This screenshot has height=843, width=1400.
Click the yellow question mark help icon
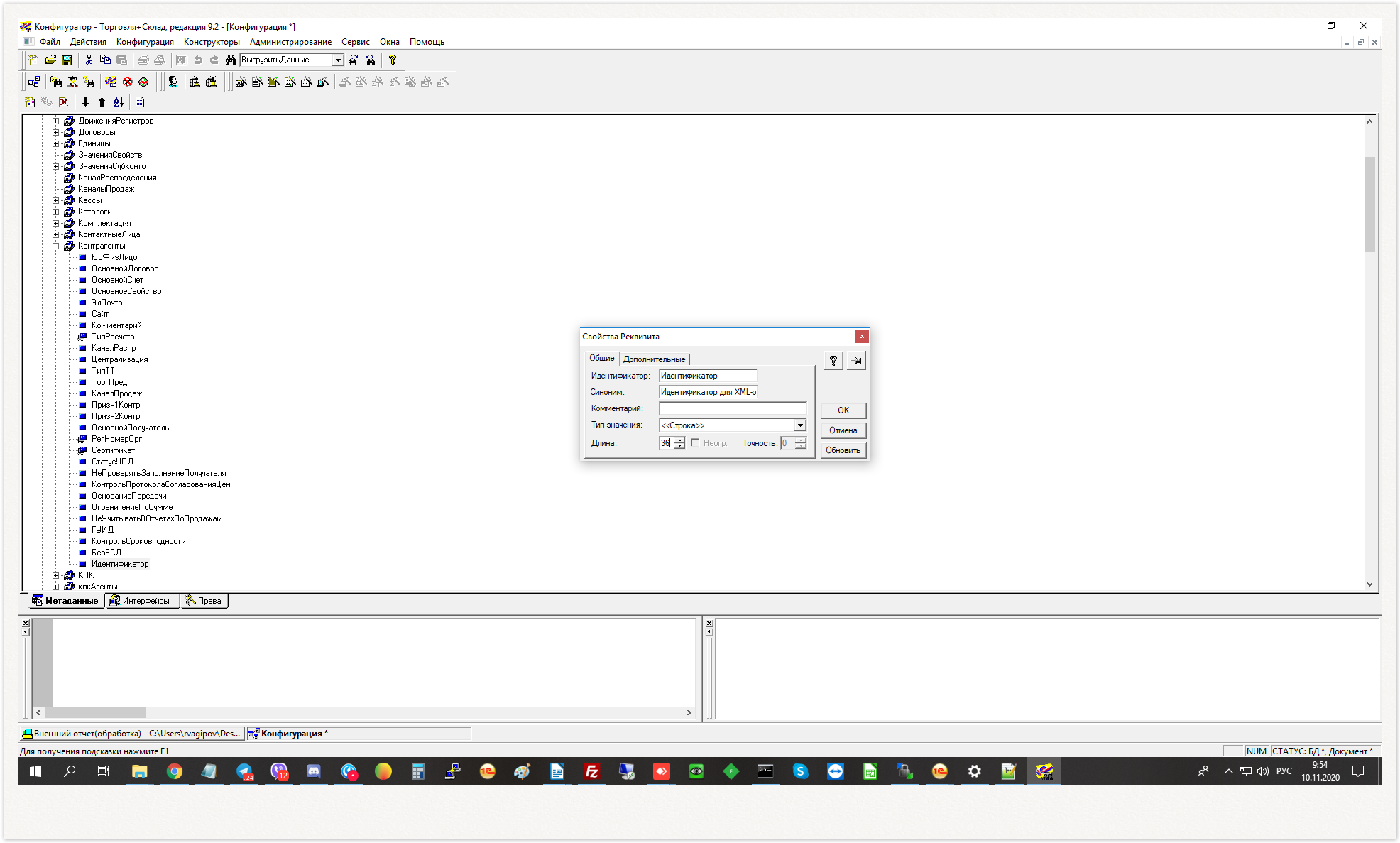coord(393,60)
